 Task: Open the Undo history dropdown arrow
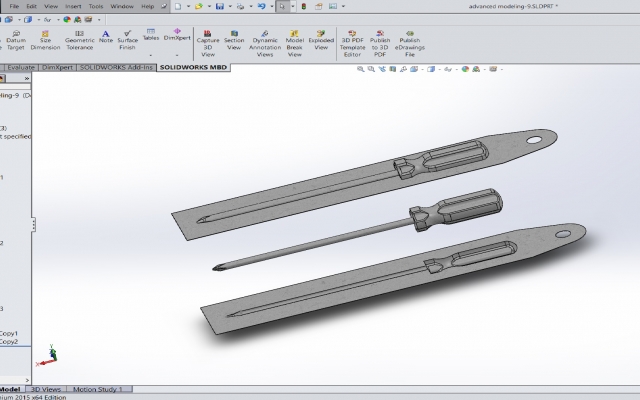pyautogui.click(x=272, y=6)
